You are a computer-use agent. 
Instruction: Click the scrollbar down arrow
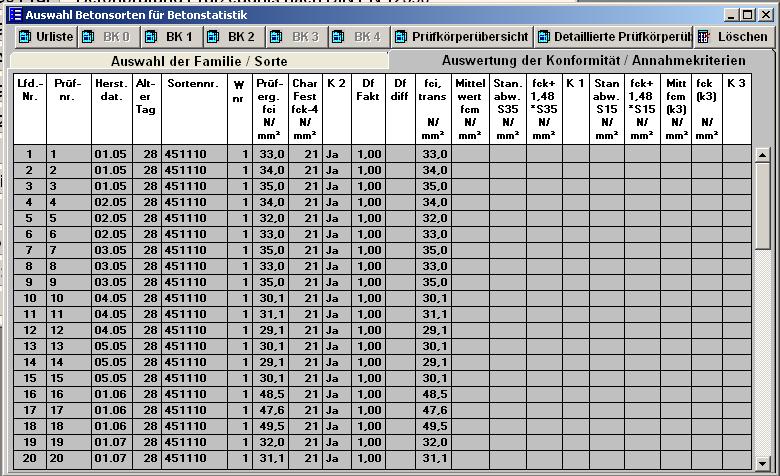(763, 459)
